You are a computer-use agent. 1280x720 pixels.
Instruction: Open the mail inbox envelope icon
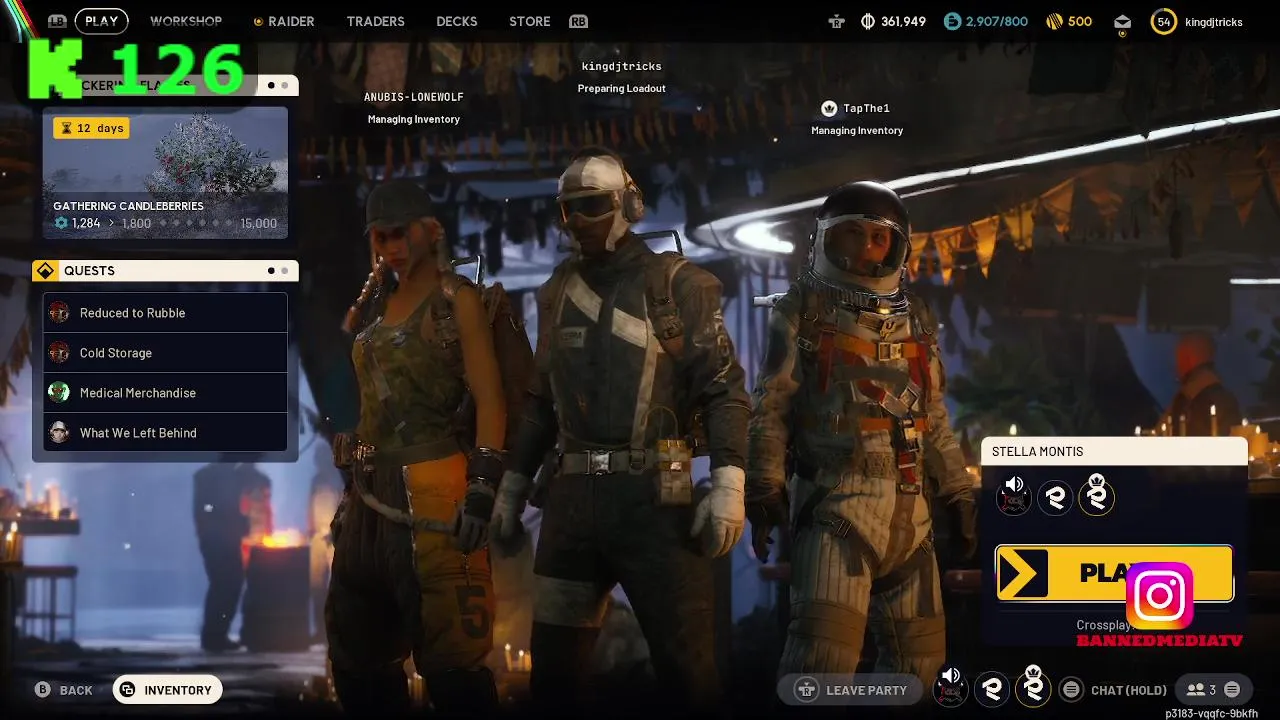(1122, 22)
